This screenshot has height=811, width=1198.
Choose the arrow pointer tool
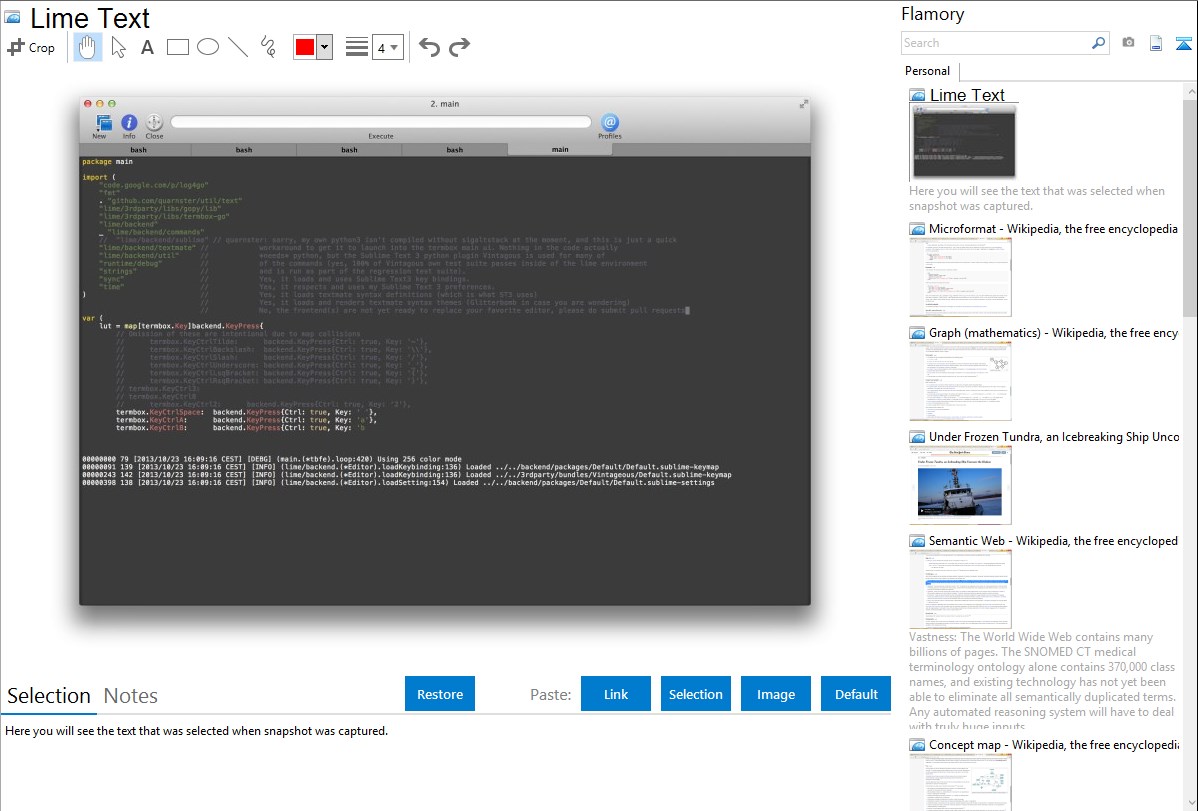coord(118,47)
